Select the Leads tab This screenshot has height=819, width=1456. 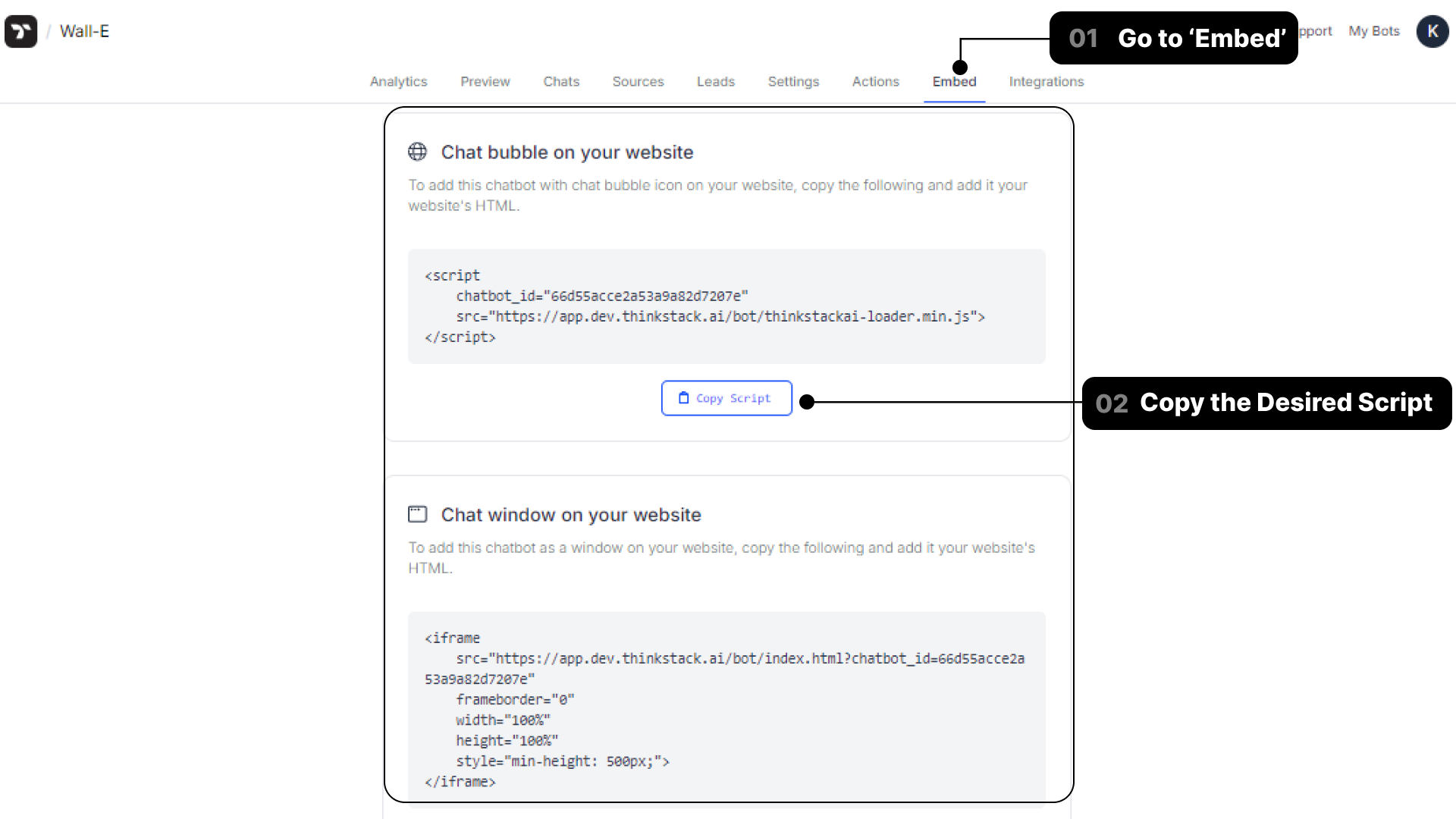point(715,81)
